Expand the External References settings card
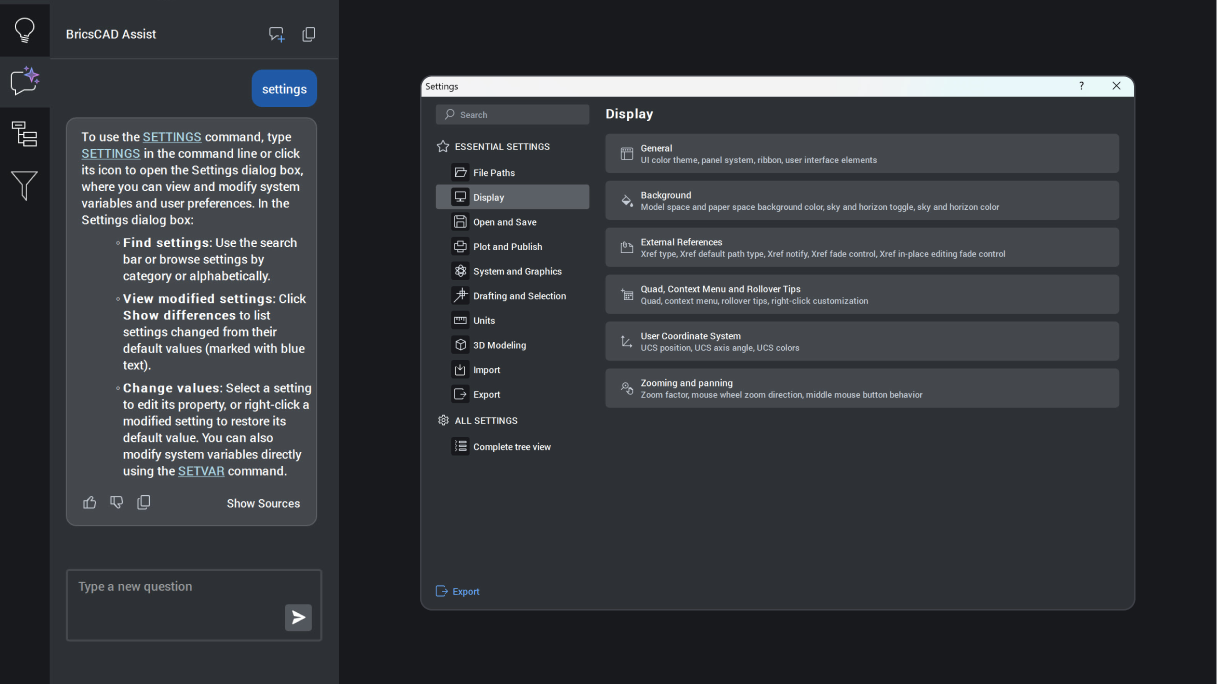Image resolution: width=1217 pixels, height=684 pixels. (862, 248)
